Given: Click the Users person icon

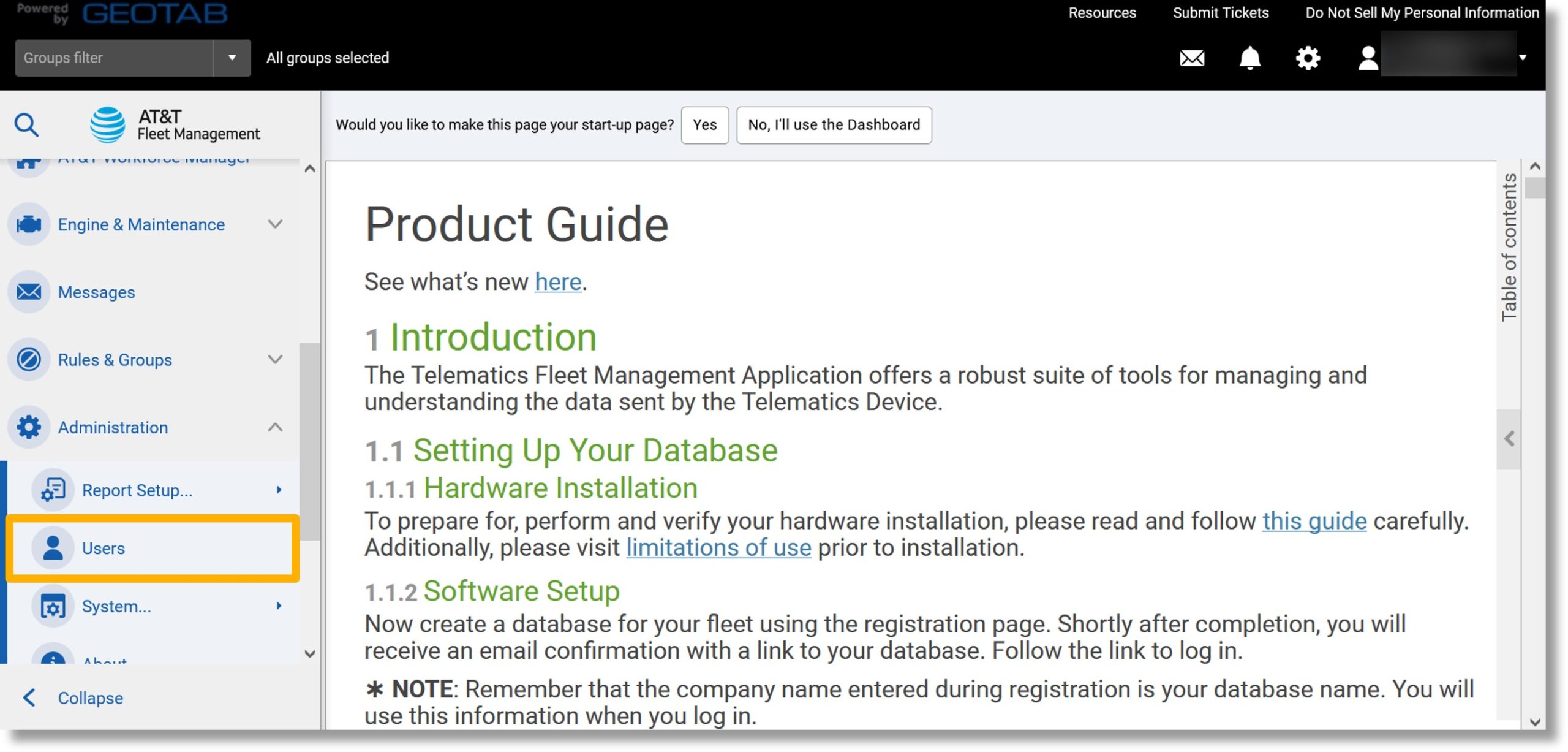Looking at the screenshot, I should tap(53, 548).
